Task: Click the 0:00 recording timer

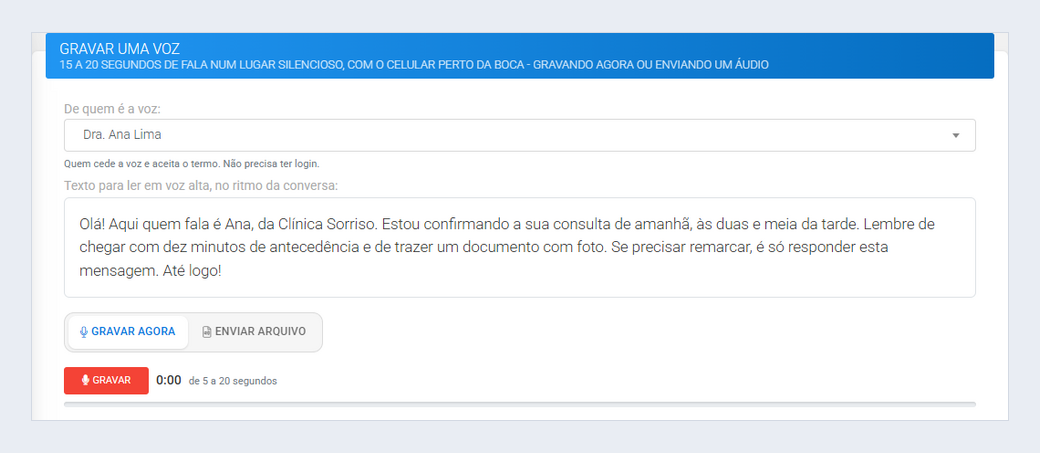Action: point(168,381)
